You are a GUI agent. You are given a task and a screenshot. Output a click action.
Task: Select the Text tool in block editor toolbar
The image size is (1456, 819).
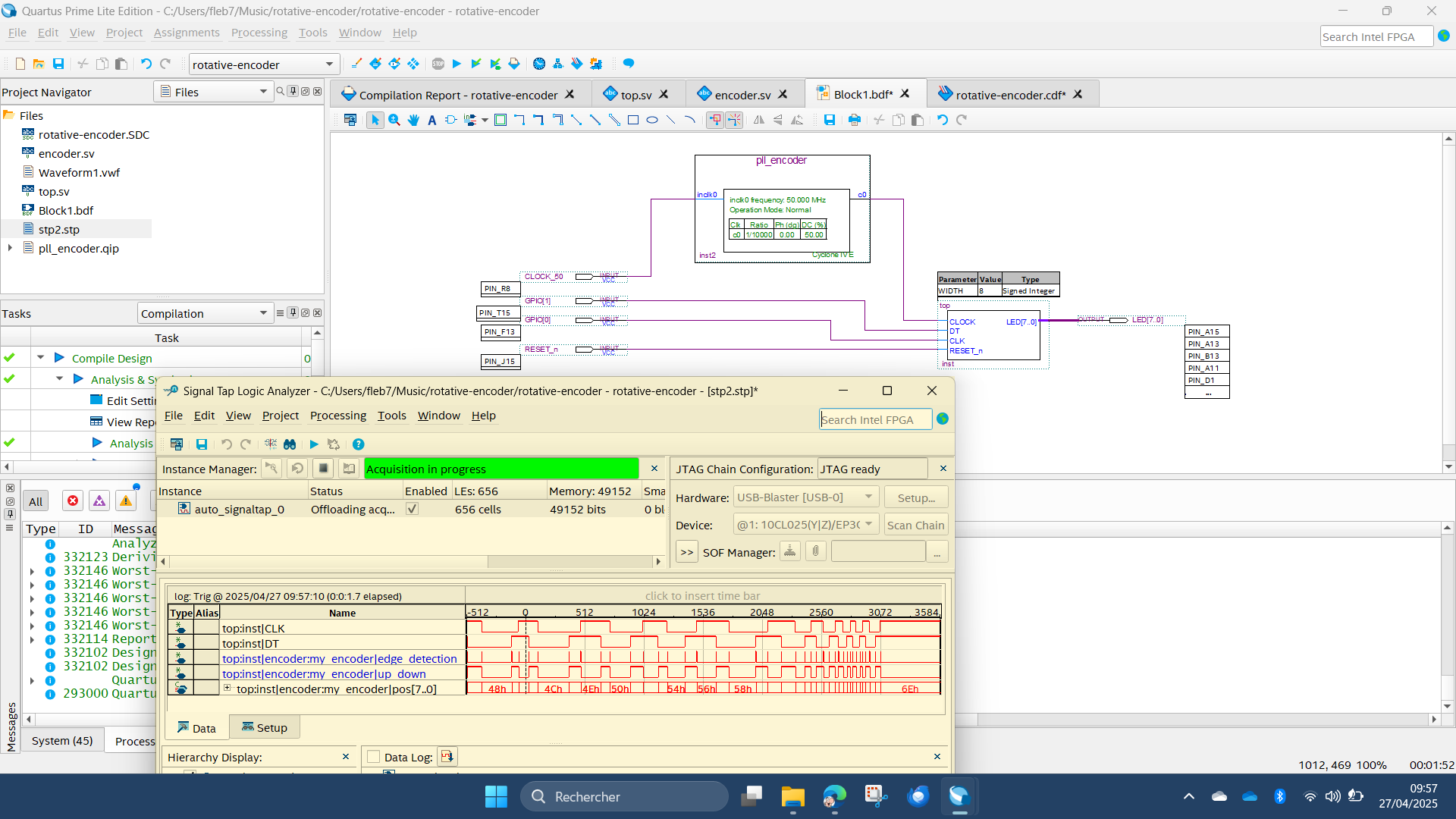[x=432, y=120]
